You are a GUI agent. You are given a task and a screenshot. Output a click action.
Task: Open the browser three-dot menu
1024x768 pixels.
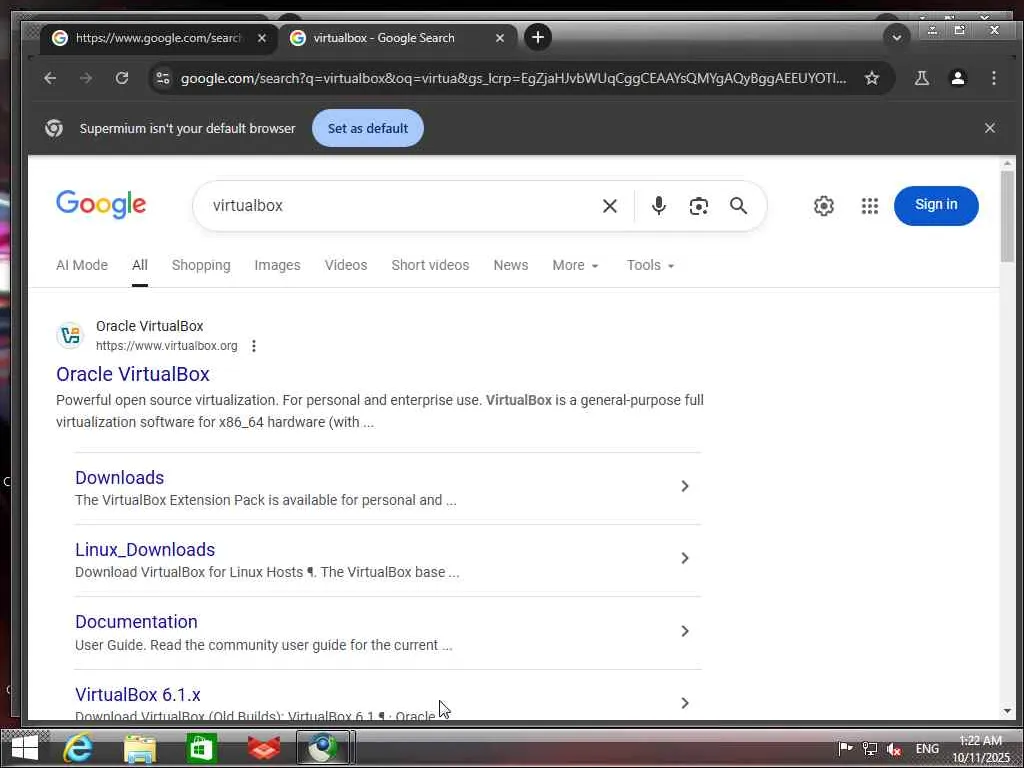[994, 78]
